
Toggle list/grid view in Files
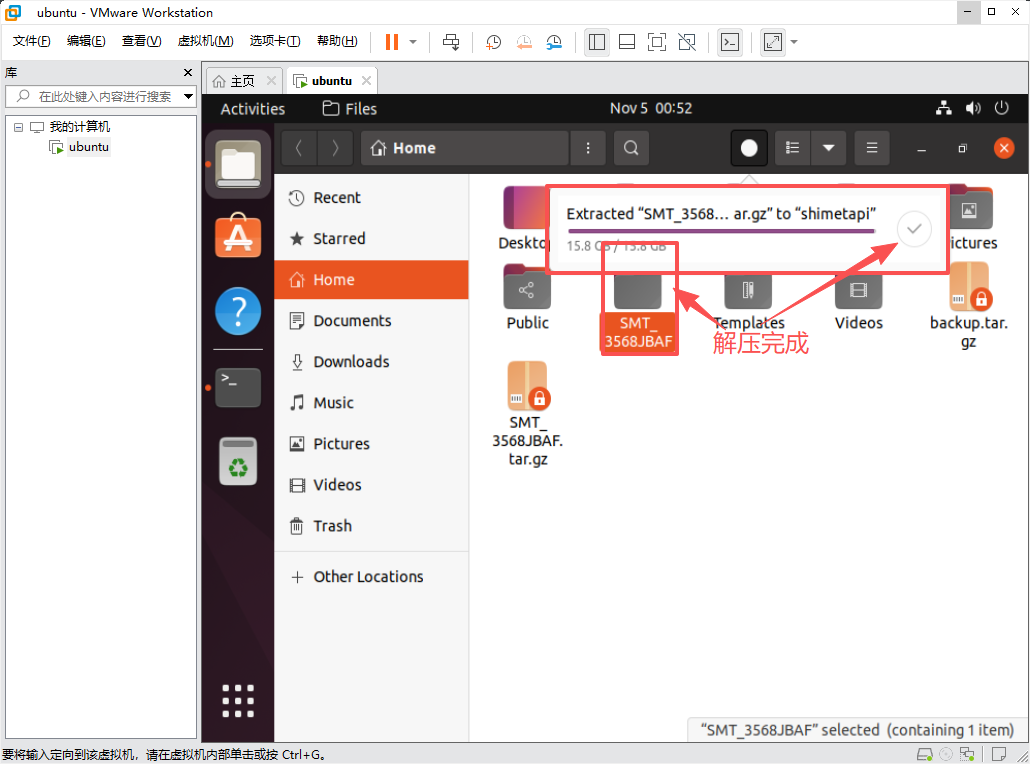pyautogui.click(x=792, y=148)
